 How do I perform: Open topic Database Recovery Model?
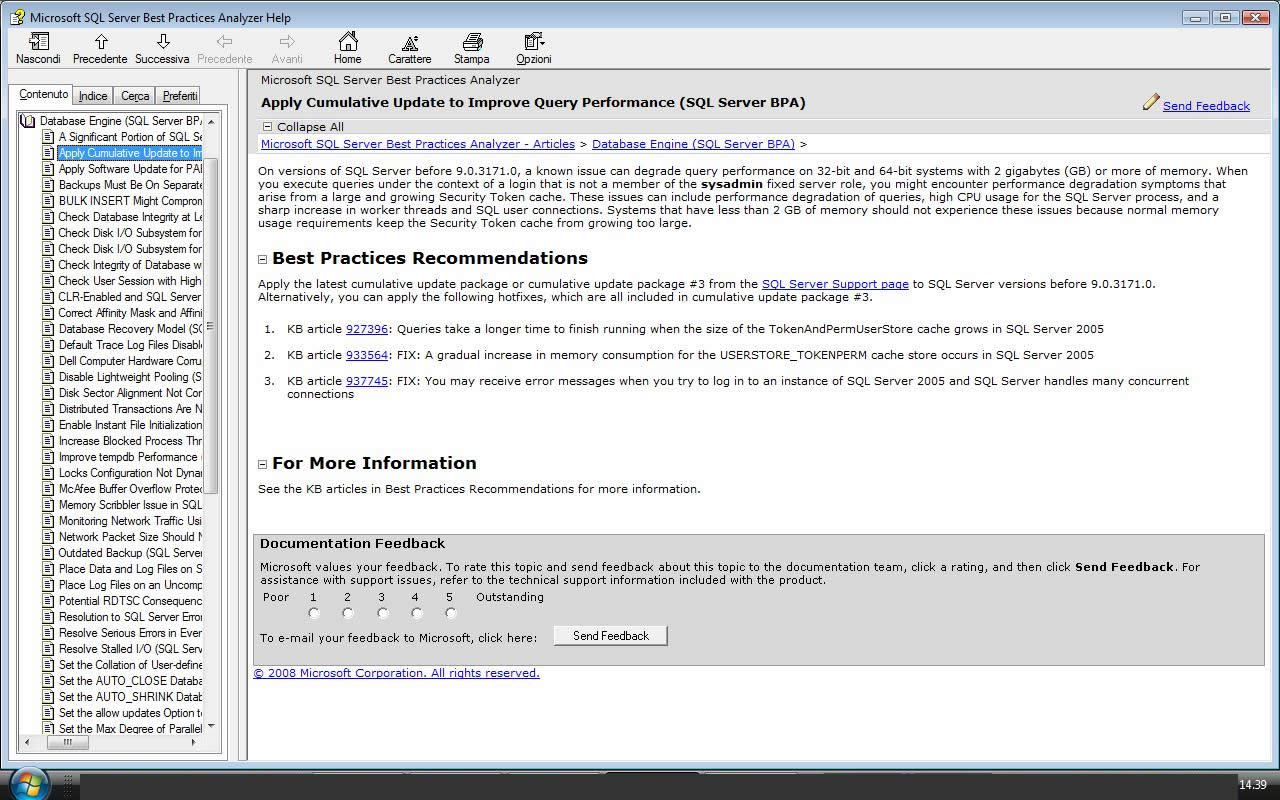(130, 329)
